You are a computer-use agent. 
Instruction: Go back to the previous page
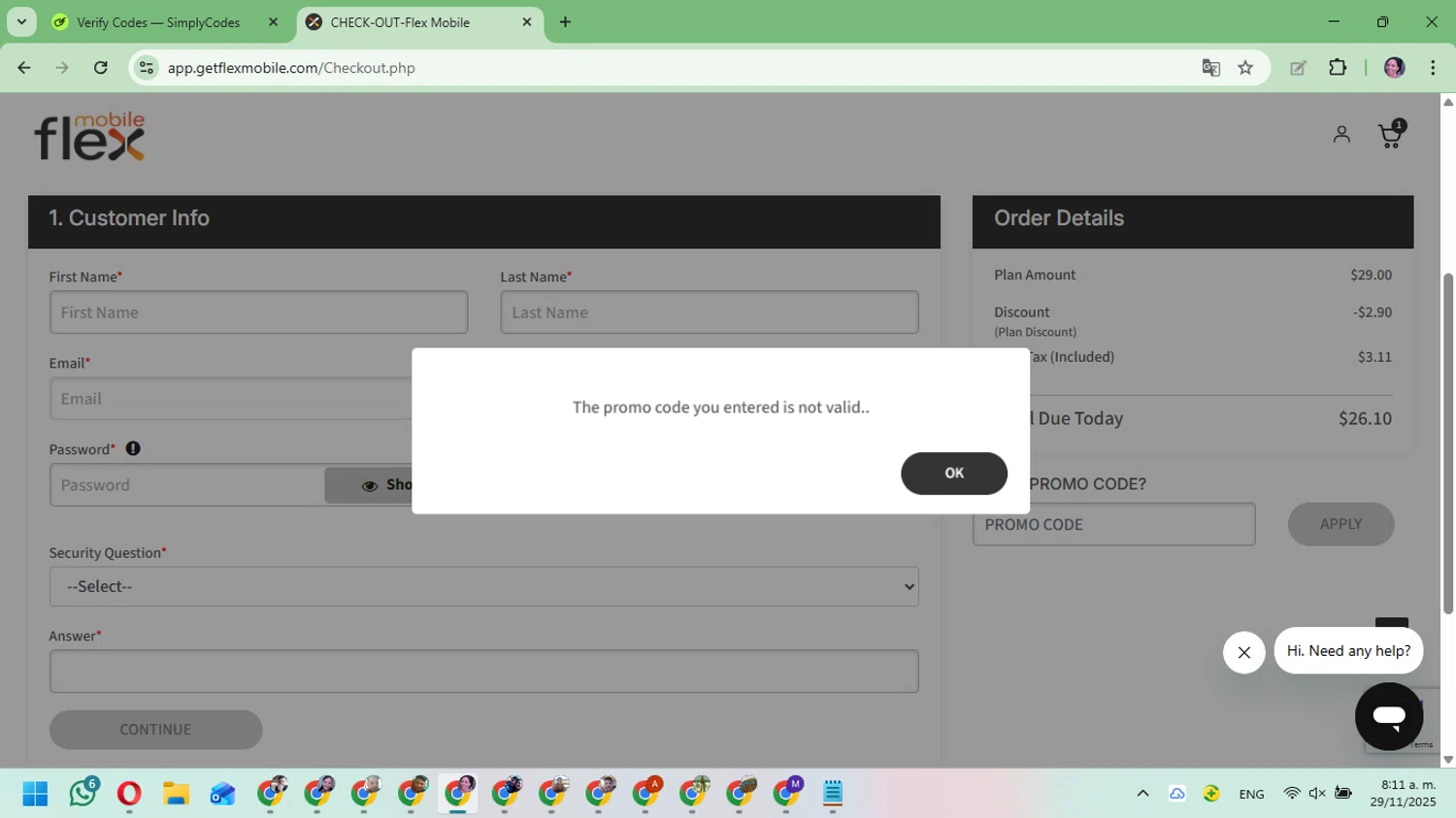pyautogui.click(x=24, y=68)
